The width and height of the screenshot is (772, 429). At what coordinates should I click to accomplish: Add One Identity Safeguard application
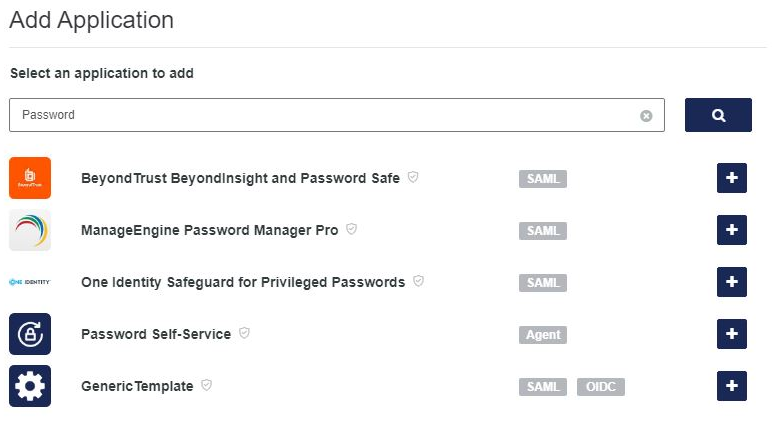tap(732, 282)
